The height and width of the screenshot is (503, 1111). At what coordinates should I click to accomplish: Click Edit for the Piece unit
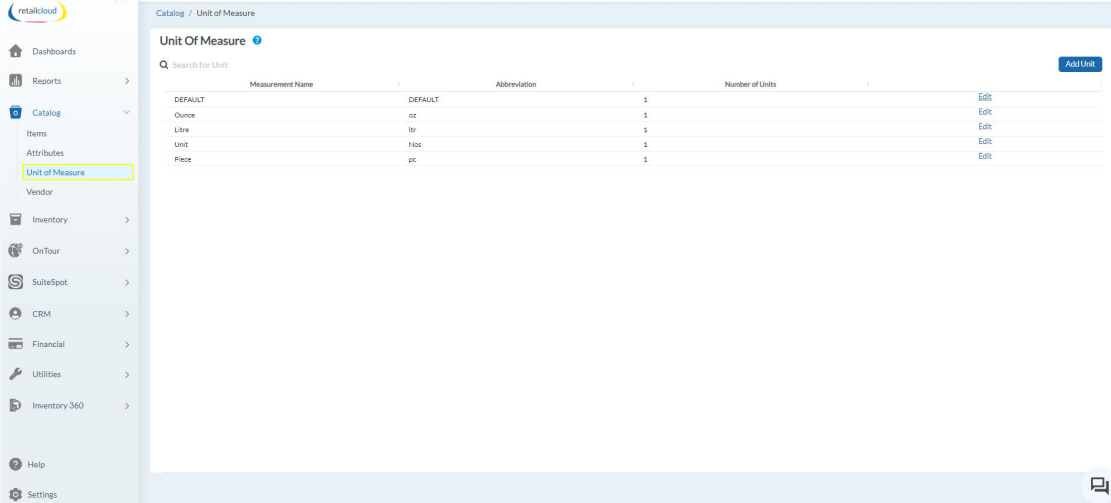pyautogui.click(x=984, y=156)
